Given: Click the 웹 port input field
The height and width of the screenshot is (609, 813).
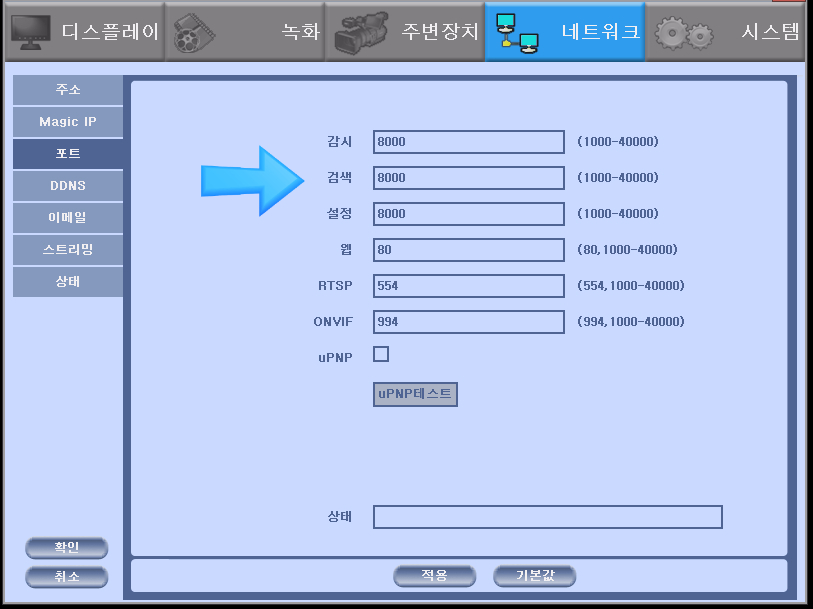Looking at the screenshot, I should coord(469,250).
